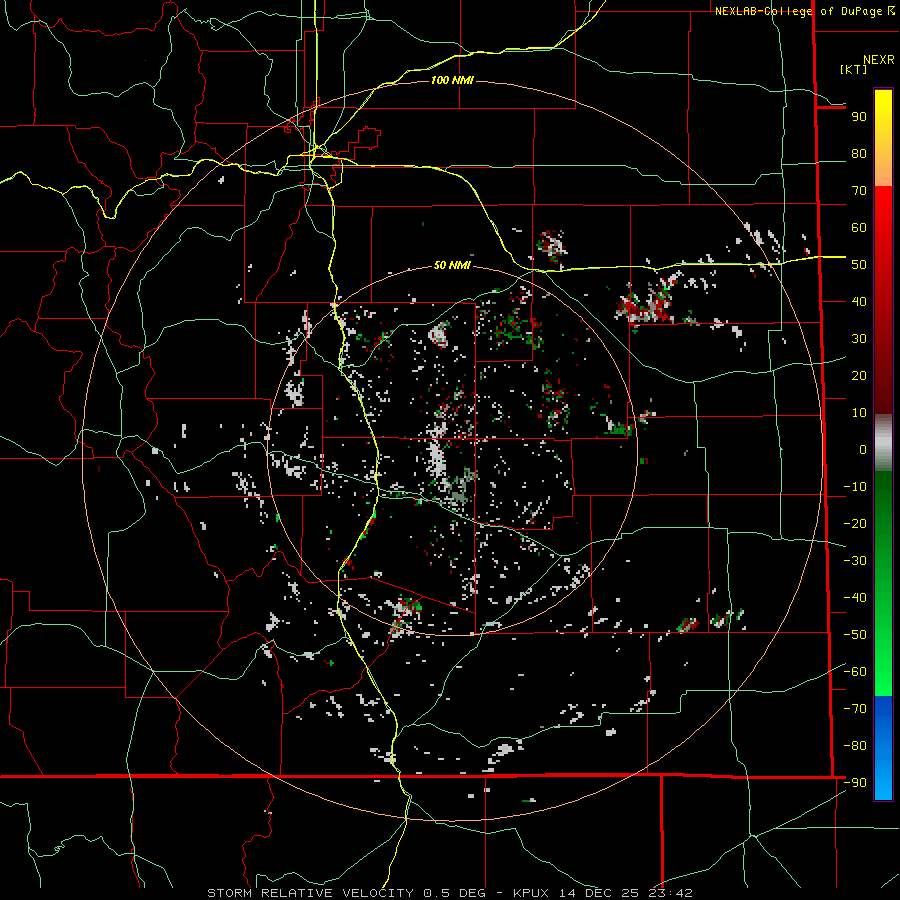
Task: Click the '[KT]' units label
Action: pyautogui.click(x=854, y=69)
